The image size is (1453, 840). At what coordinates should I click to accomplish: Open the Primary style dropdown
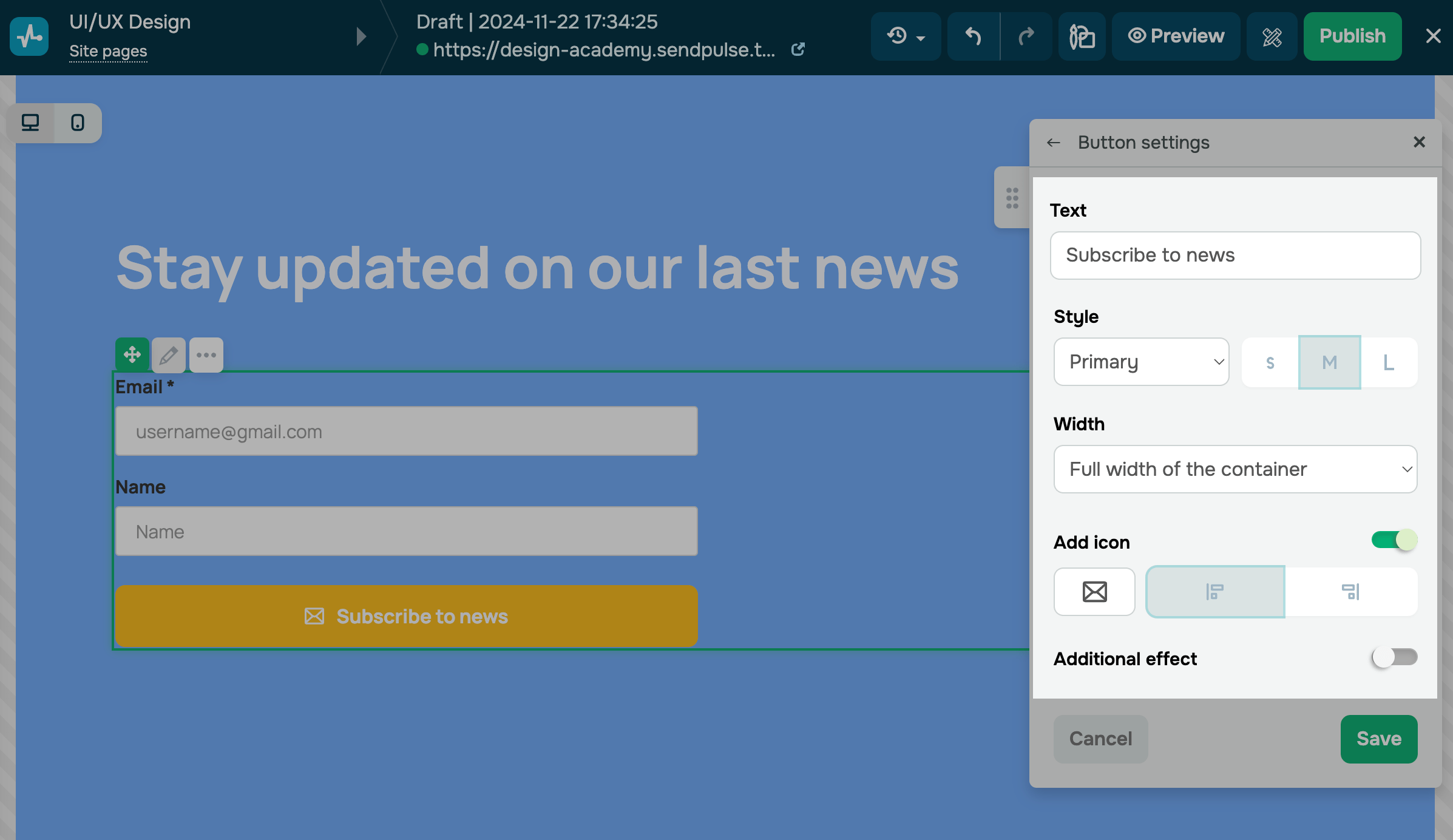(x=1141, y=362)
